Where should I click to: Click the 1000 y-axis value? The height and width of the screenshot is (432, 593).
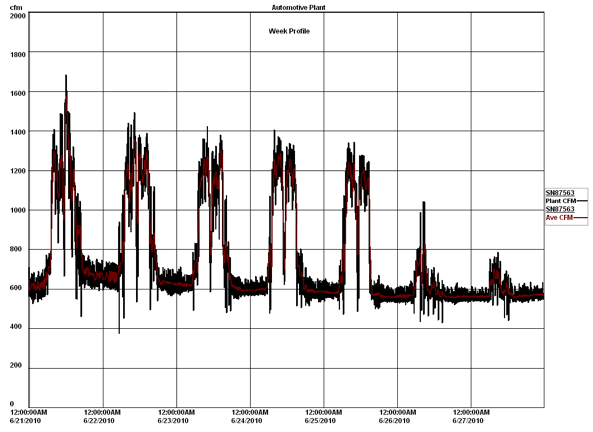pos(17,210)
